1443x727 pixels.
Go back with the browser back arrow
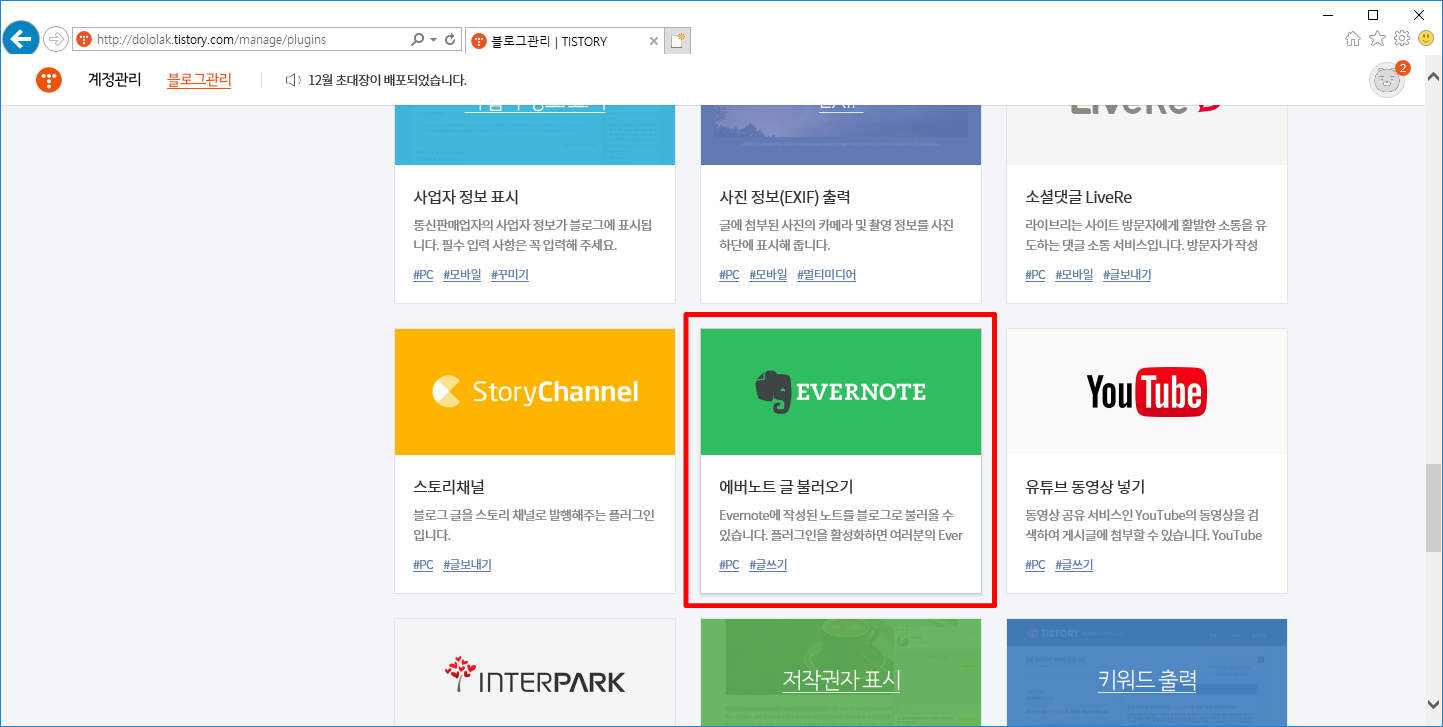click(x=21, y=39)
